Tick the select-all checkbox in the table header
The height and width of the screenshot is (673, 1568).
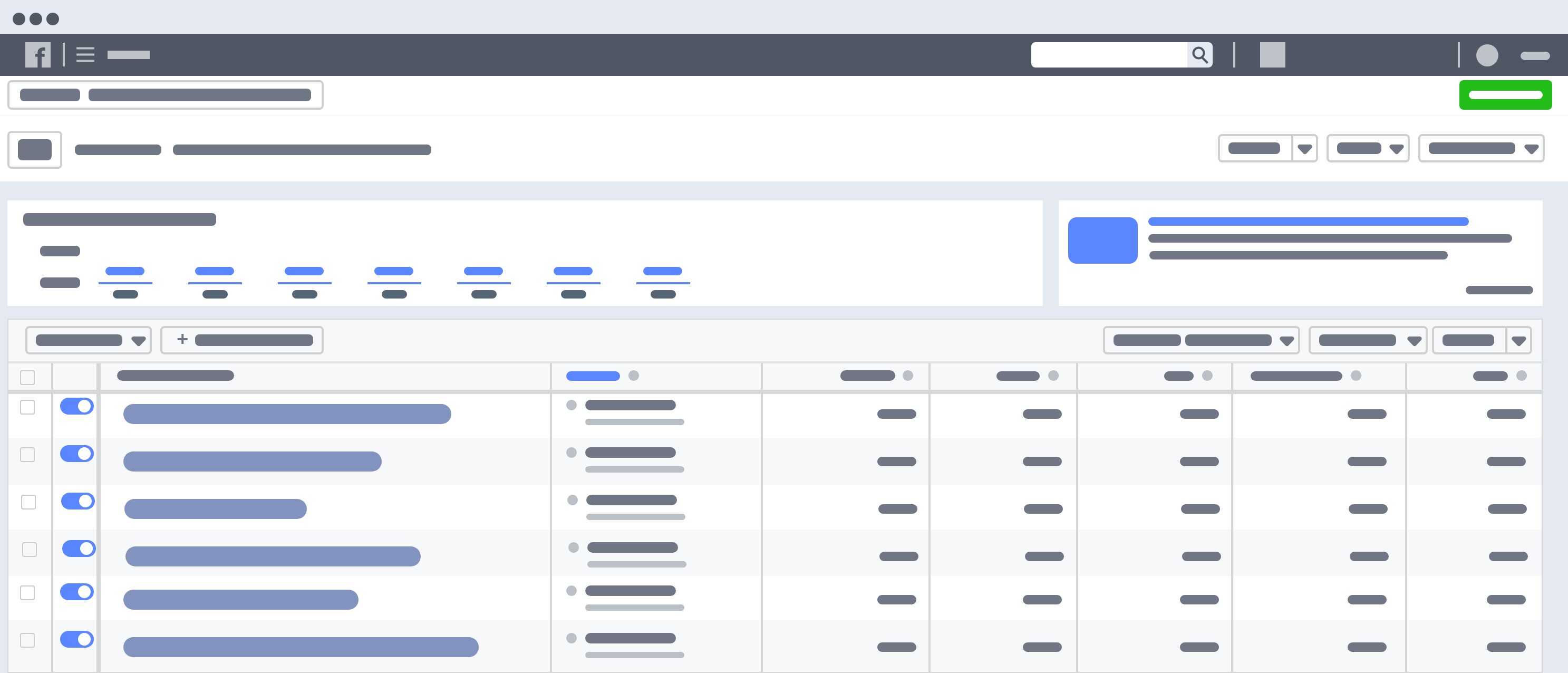pos(27,378)
